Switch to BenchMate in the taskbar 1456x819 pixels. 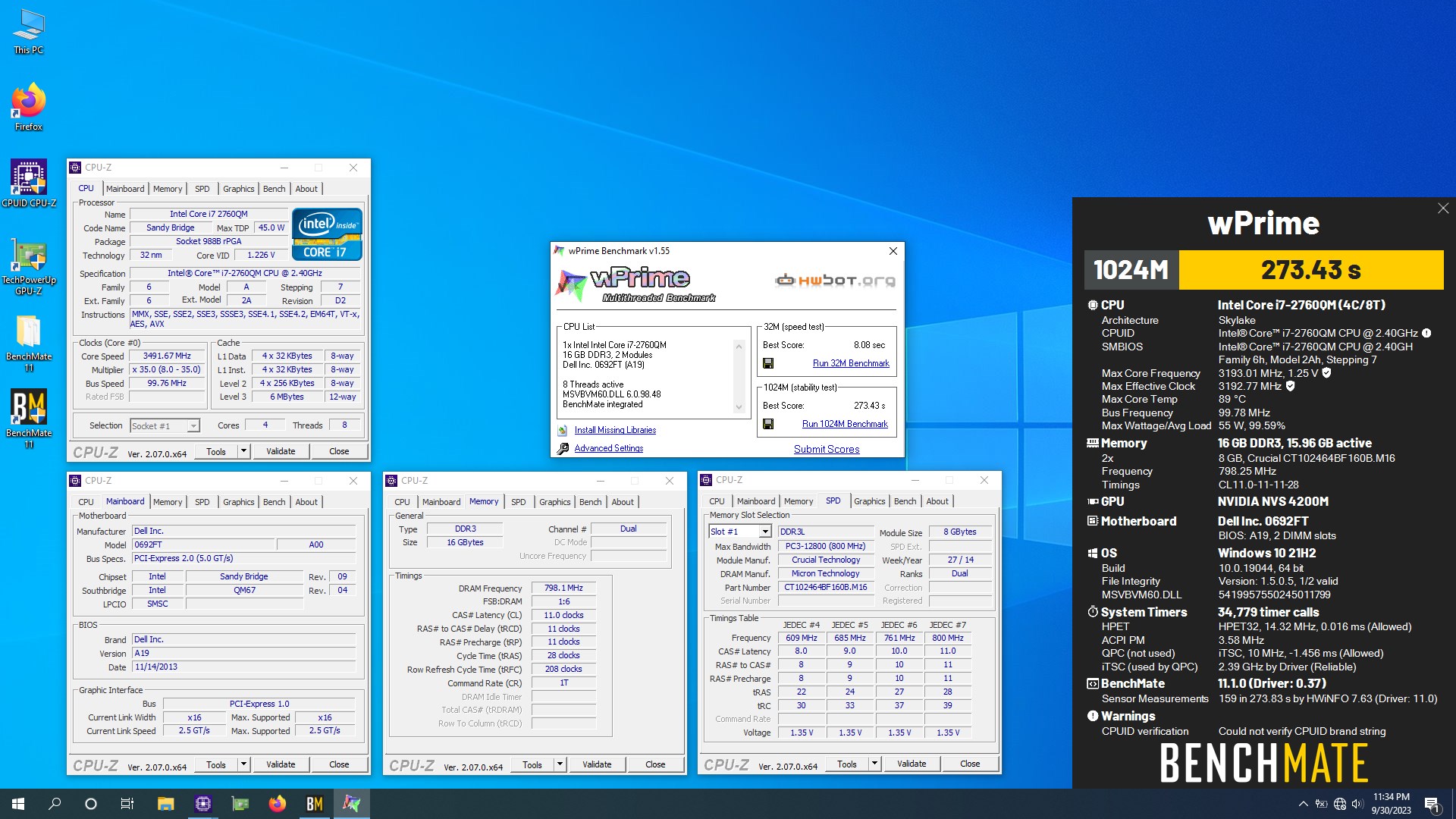point(314,804)
